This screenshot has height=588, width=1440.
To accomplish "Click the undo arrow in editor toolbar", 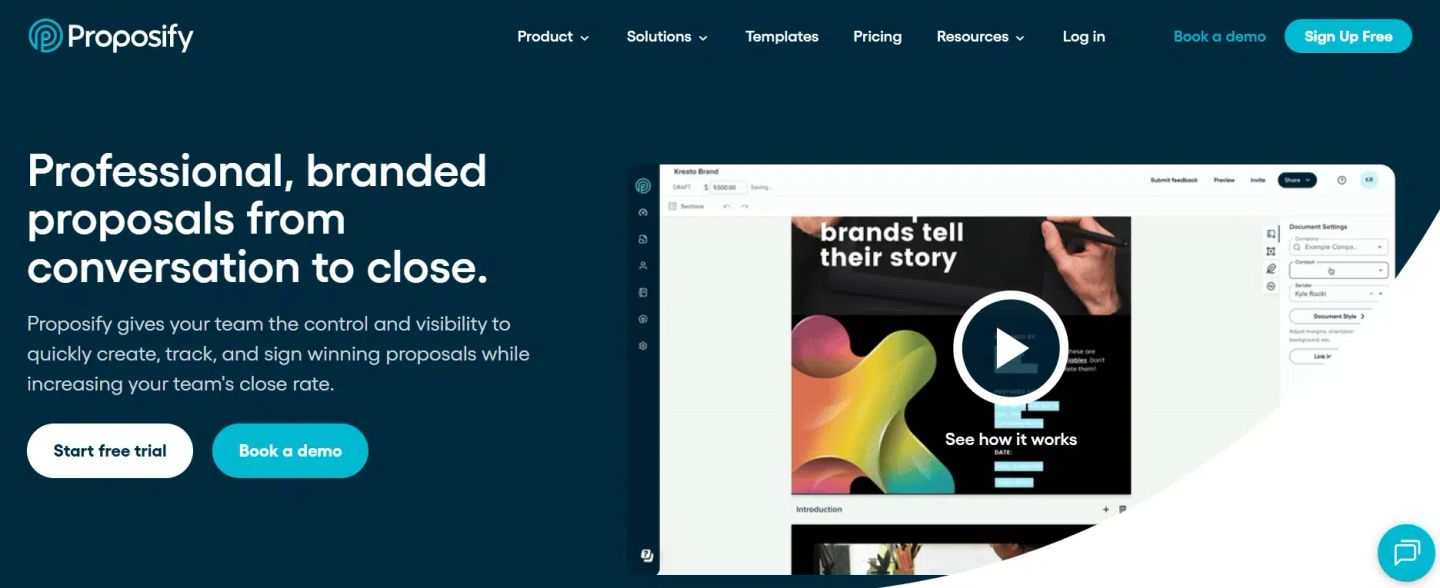I will click(727, 206).
